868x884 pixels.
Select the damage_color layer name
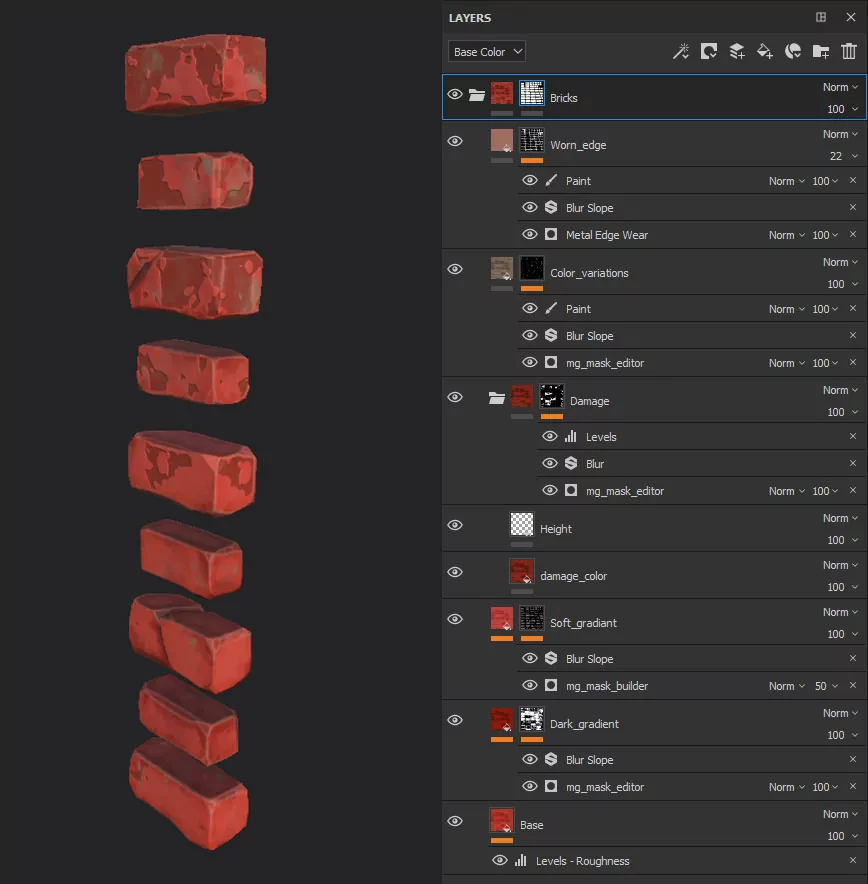tap(573, 576)
